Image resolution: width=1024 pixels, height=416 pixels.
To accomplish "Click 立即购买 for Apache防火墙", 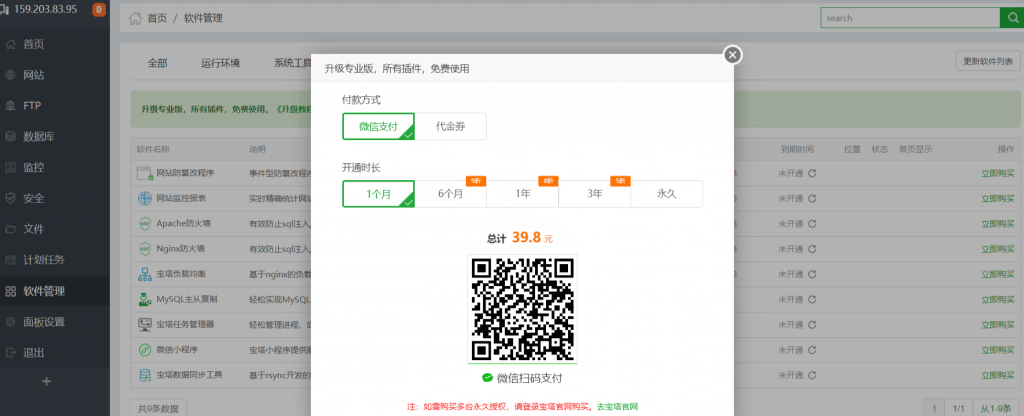I will coord(998,223).
